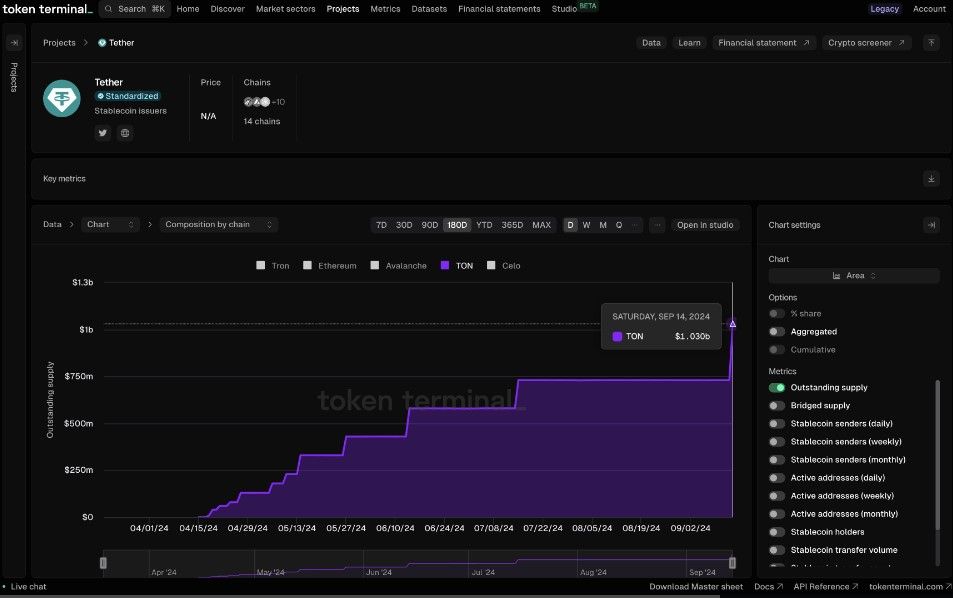Open the Discover menu
This screenshot has width=953, height=598.
[227, 9]
